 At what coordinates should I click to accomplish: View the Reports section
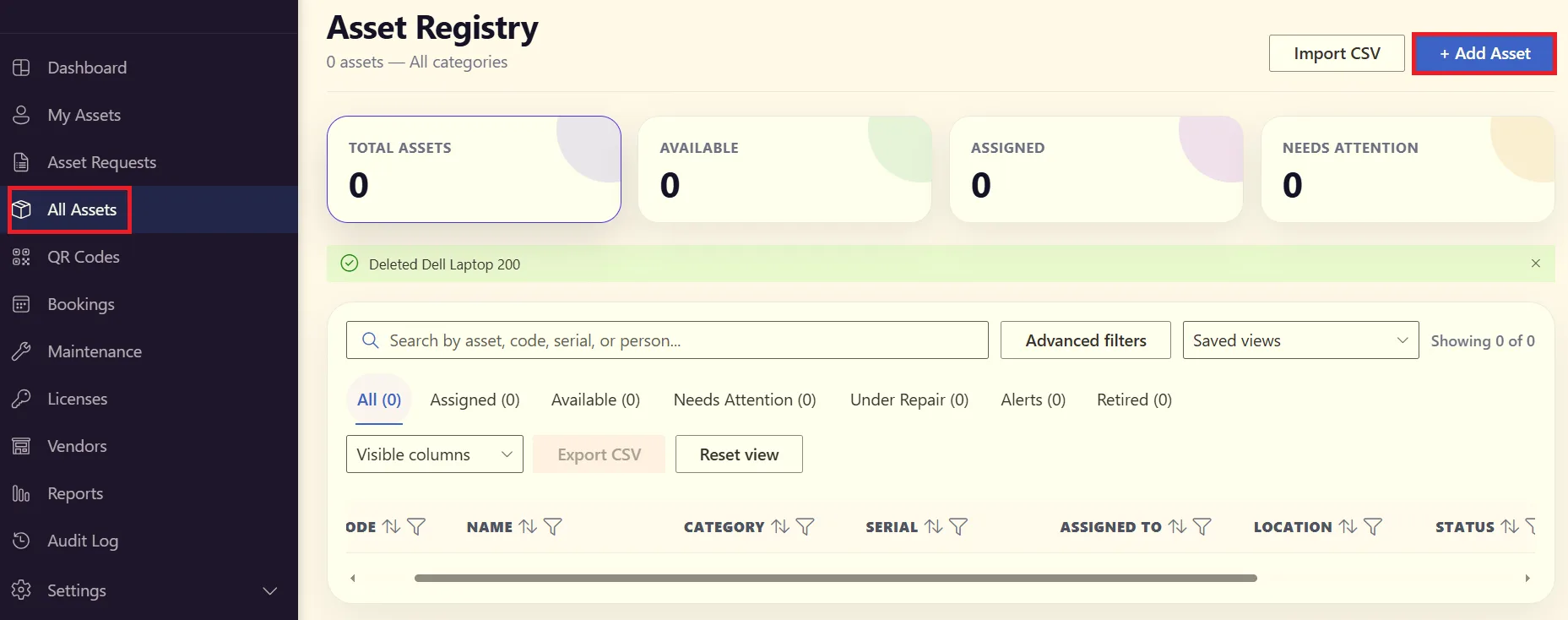[149, 493]
